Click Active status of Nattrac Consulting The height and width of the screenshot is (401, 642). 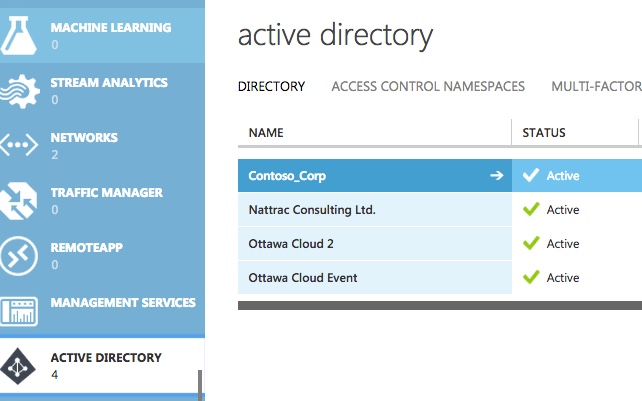[x=563, y=210]
